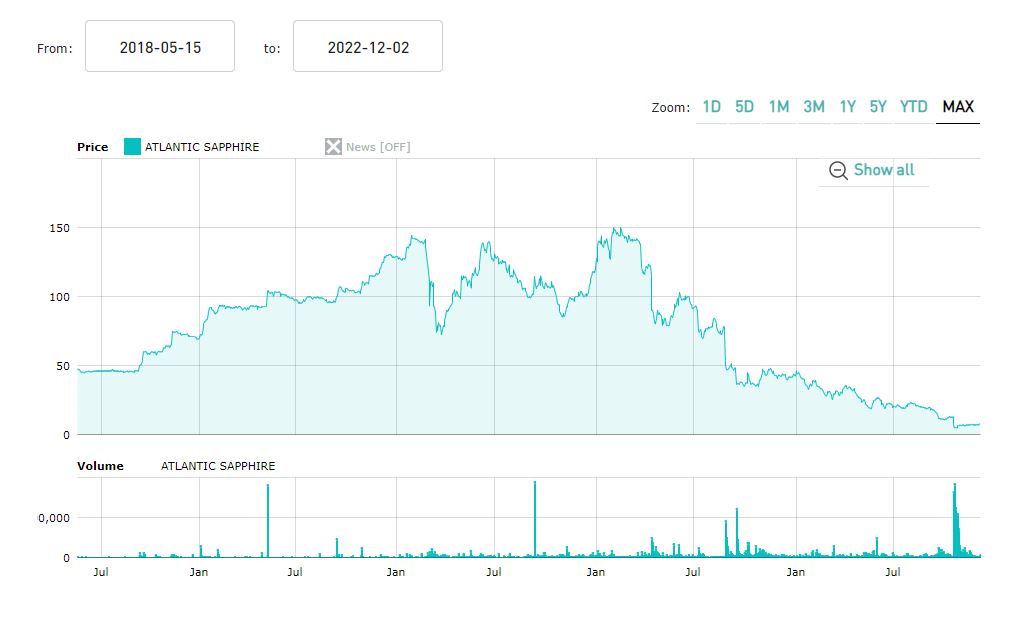Set chart zoom to 1Y
Viewport: 1016px width, 621px height.
pos(847,107)
